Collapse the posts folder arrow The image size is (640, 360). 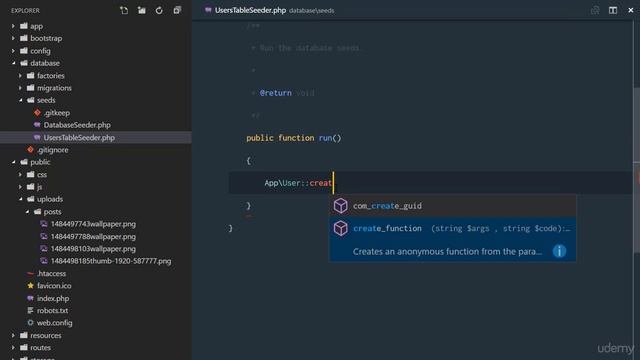point(27,211)
